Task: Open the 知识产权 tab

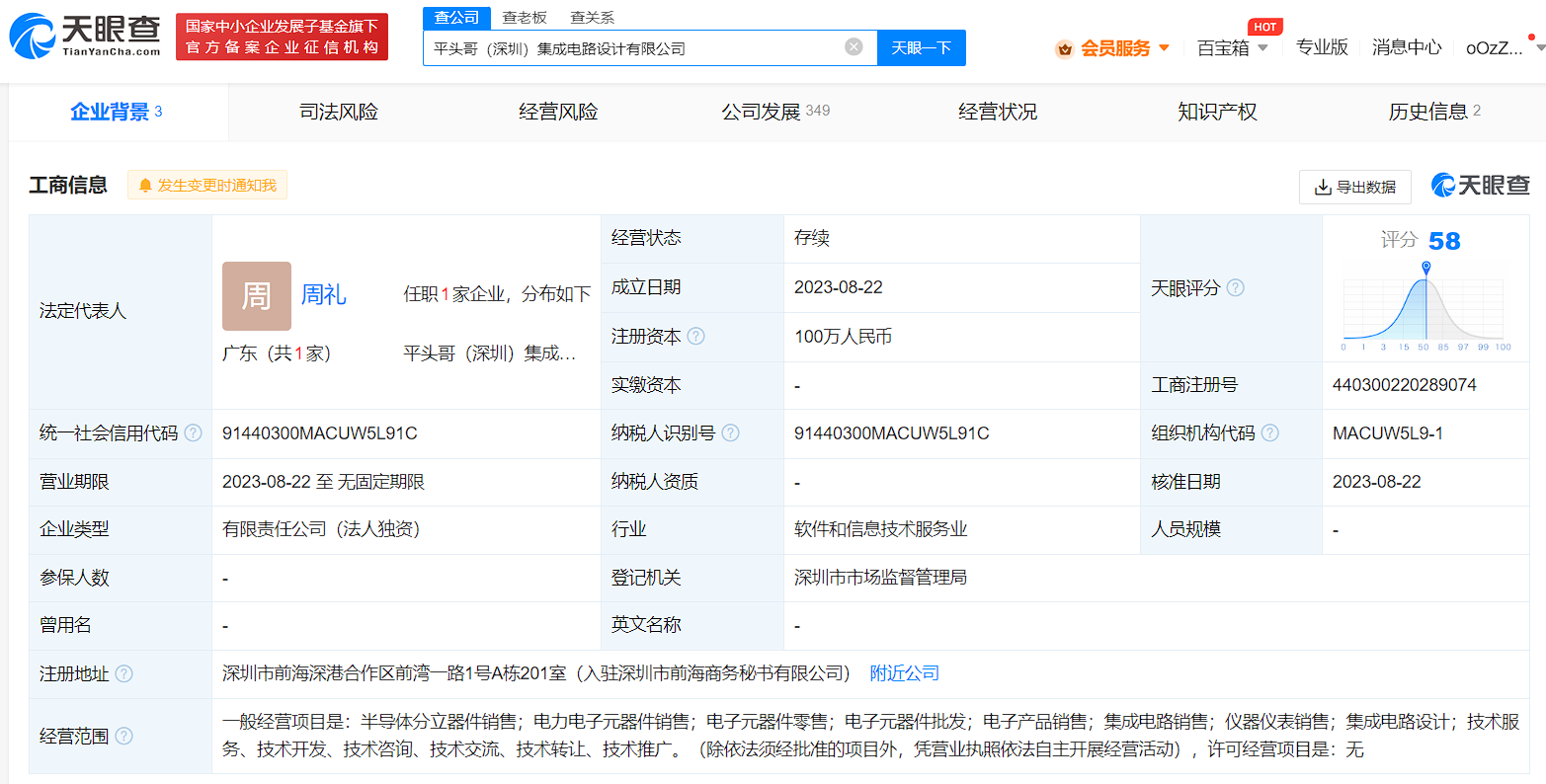Action: (1217, 113)
